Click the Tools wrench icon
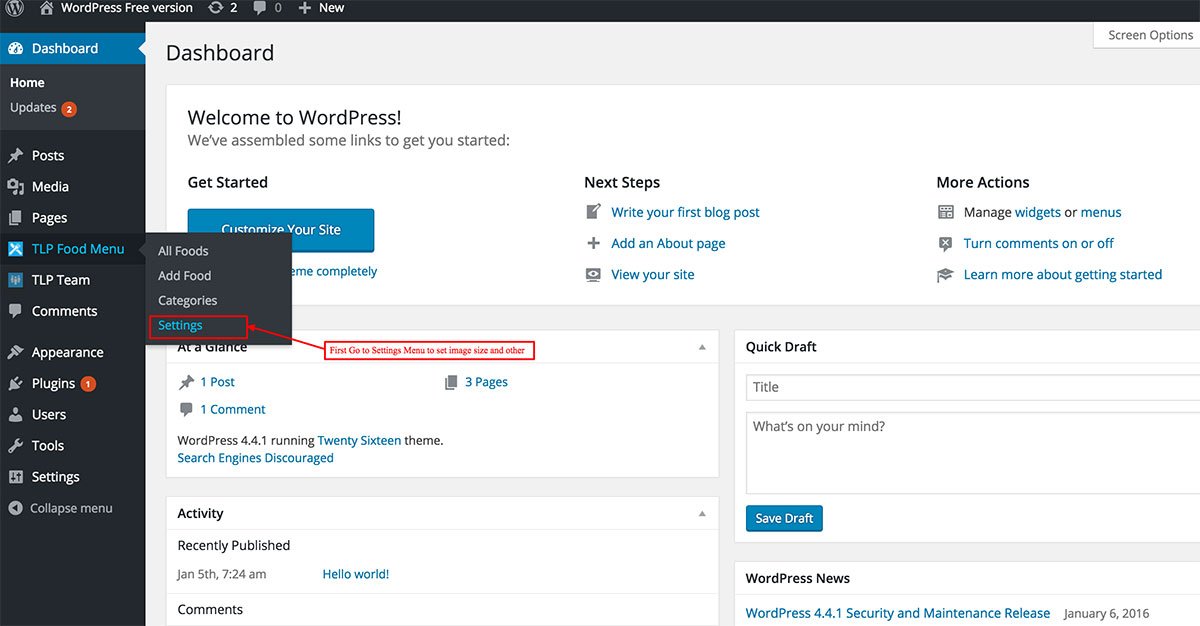The height and width of the screenshot is (626, 1200). pos(15,446)
